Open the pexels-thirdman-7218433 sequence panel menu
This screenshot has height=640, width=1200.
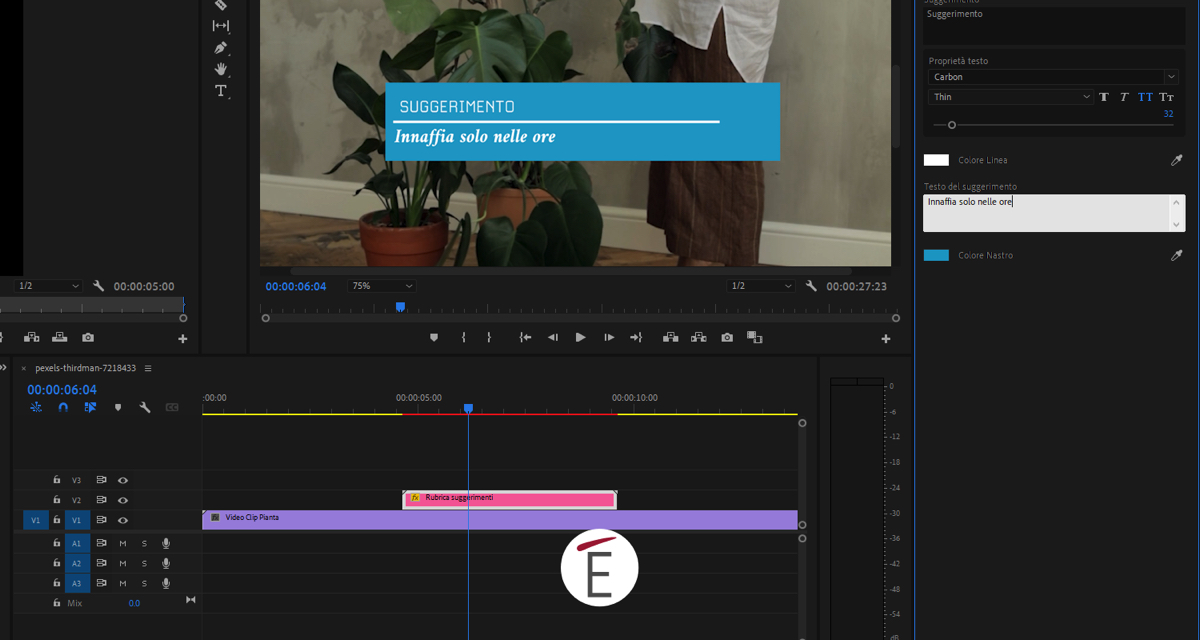(x=148, y=368)
